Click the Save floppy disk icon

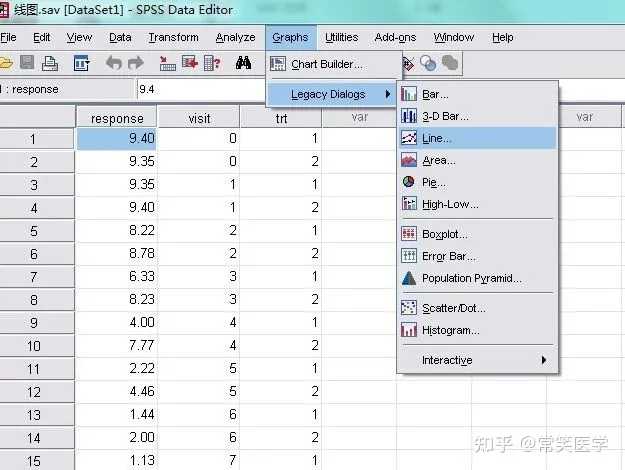click(27, 63)
